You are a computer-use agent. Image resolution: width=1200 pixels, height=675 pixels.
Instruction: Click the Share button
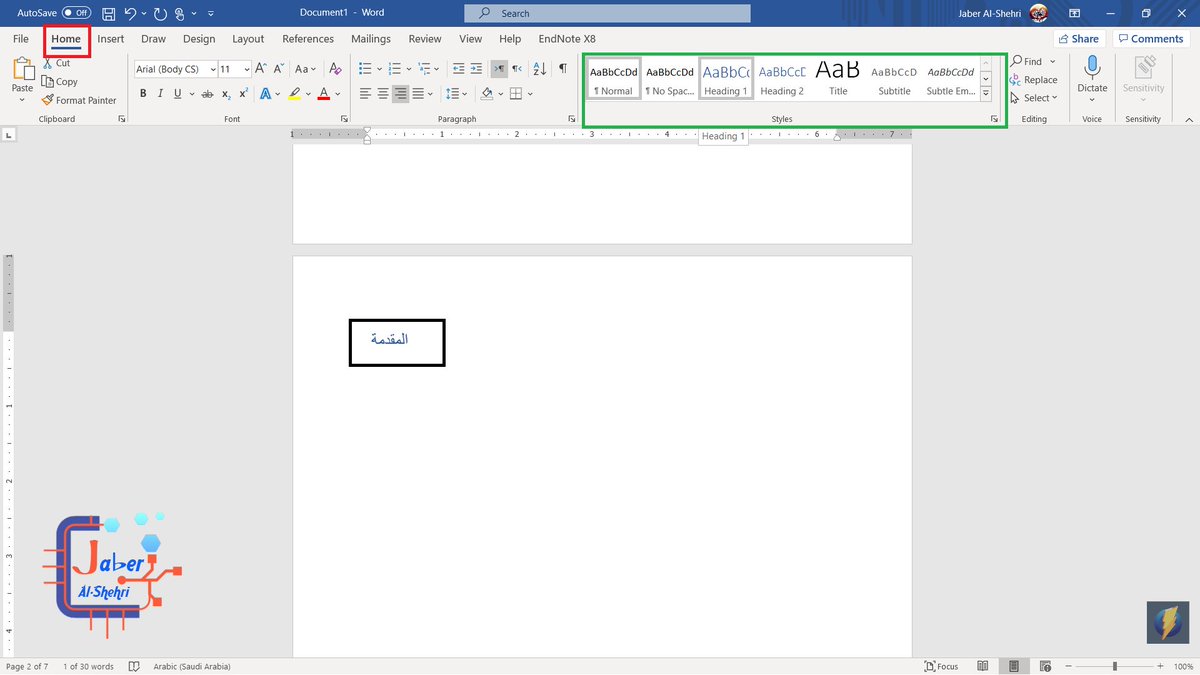coord(1078,39)
